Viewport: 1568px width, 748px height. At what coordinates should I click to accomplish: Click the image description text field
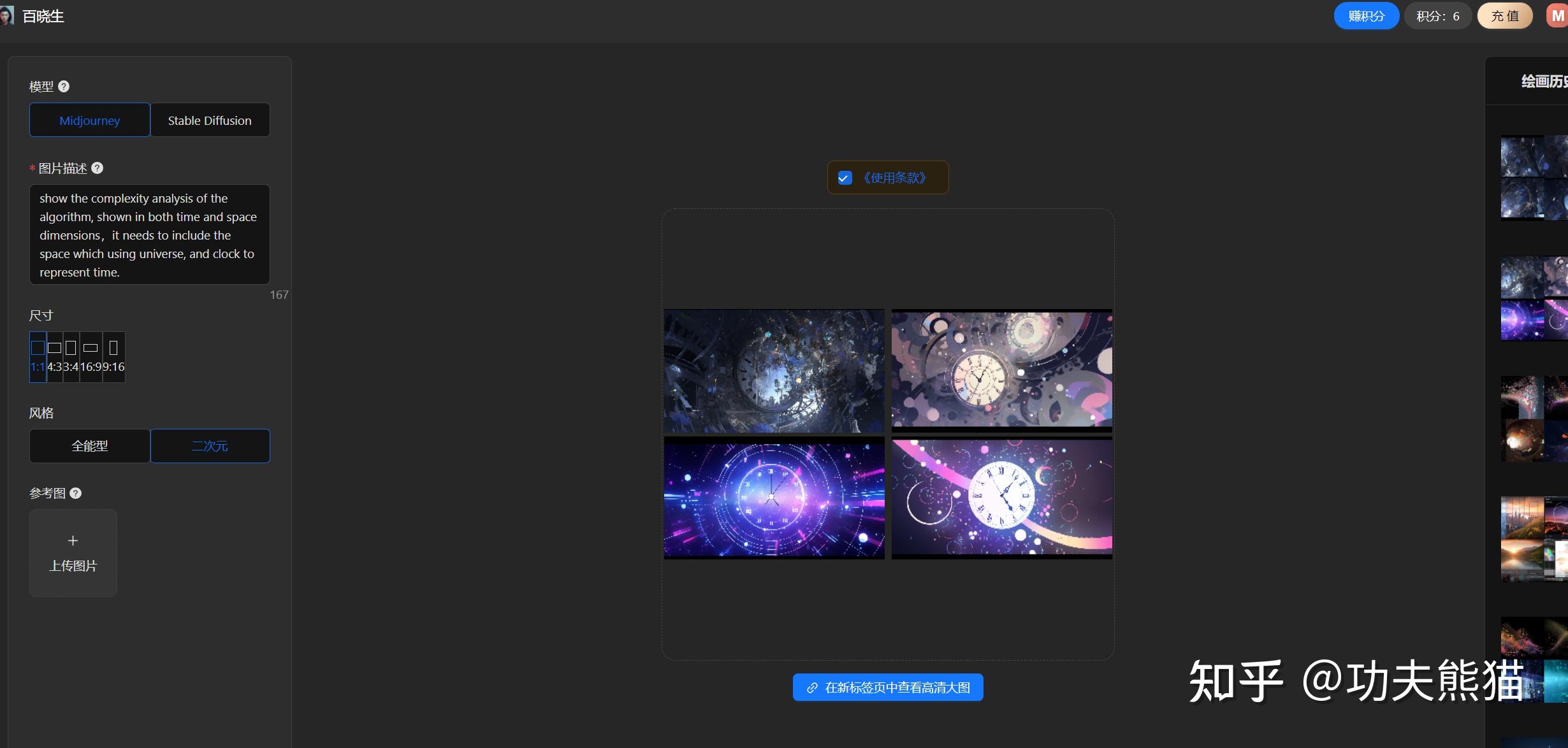point(149,234)
